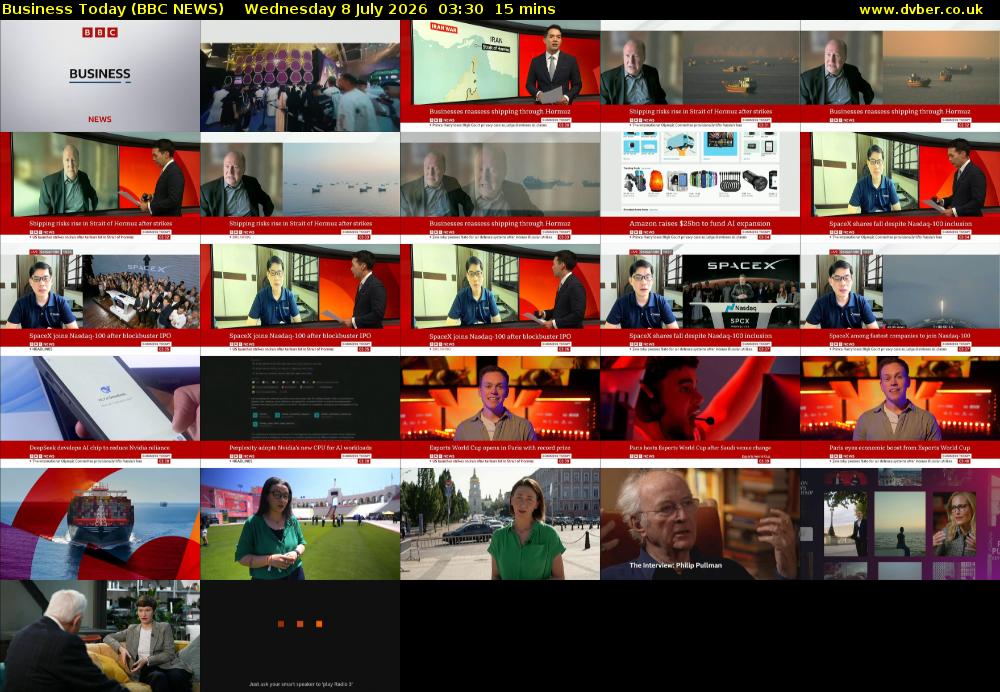1000x692 pixels.
Task: Select the woman in green stadium thumbnail
Action: coord(300,524)
